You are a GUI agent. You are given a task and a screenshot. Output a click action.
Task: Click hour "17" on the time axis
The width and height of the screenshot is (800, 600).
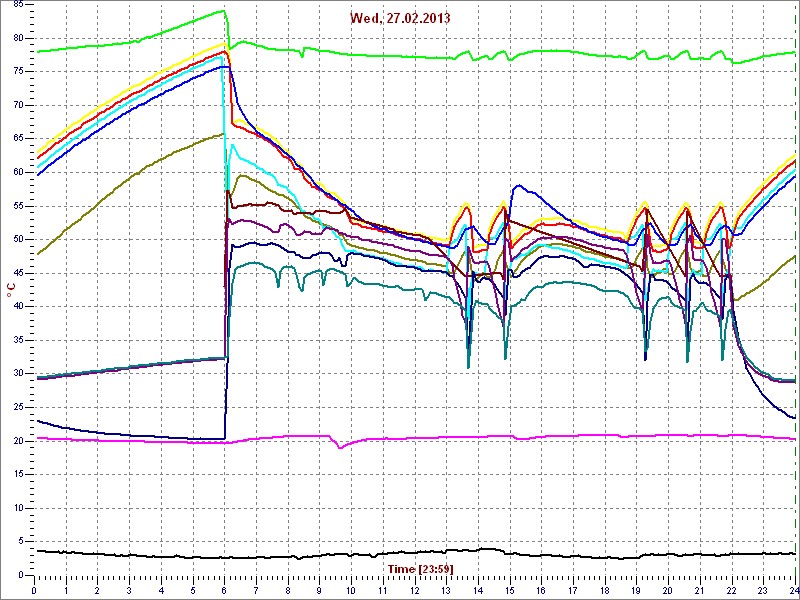click(573, 590)
